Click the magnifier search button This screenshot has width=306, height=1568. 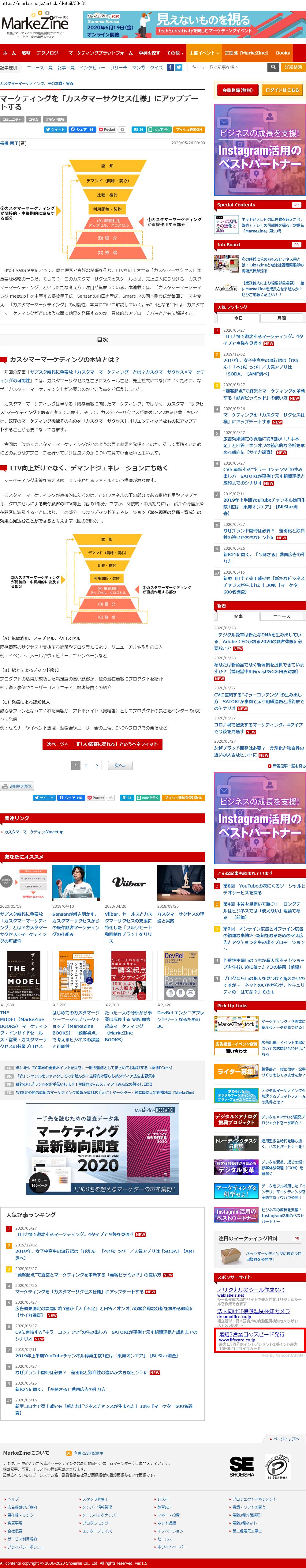coord(273,68)
